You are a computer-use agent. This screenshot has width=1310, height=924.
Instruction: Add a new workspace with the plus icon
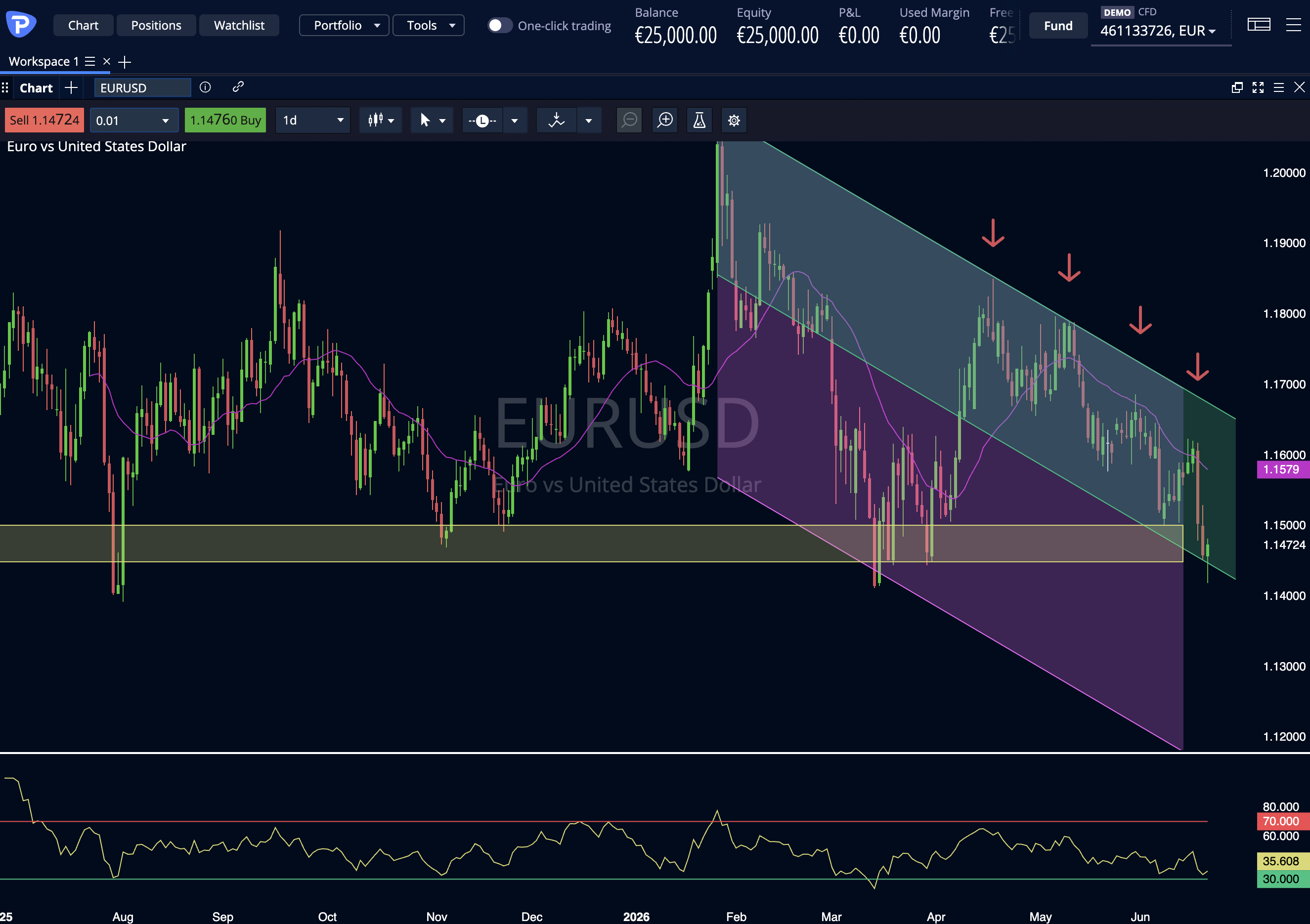(125, 62)
